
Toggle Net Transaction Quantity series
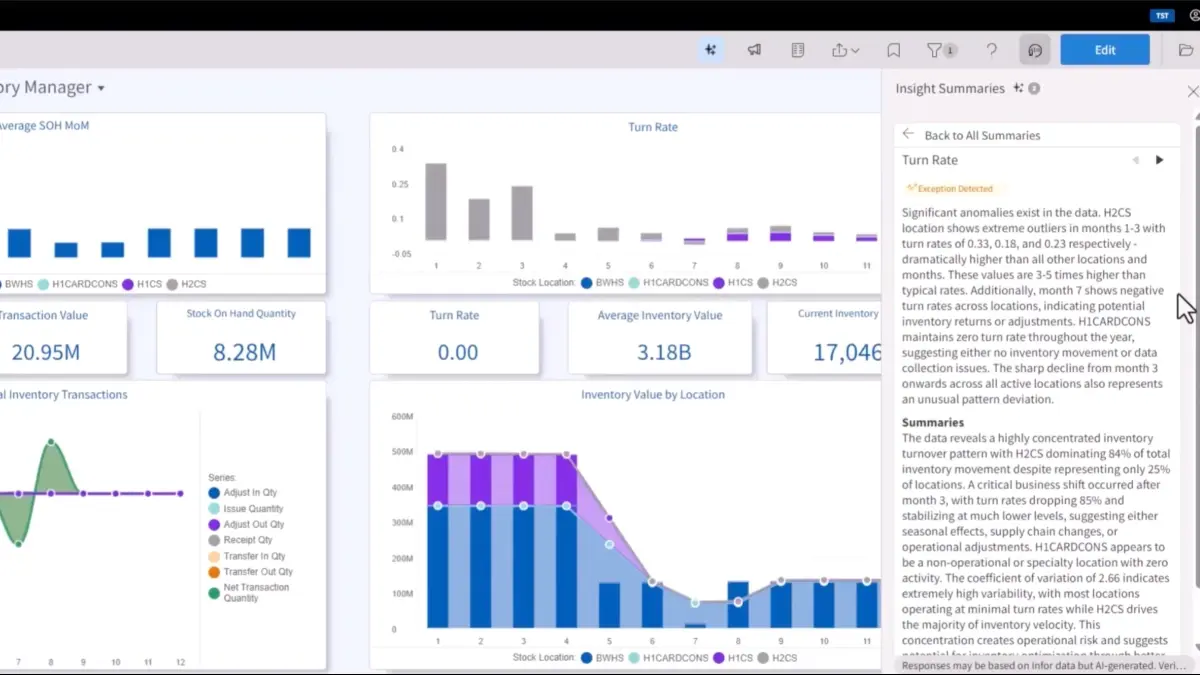point(250,592)
